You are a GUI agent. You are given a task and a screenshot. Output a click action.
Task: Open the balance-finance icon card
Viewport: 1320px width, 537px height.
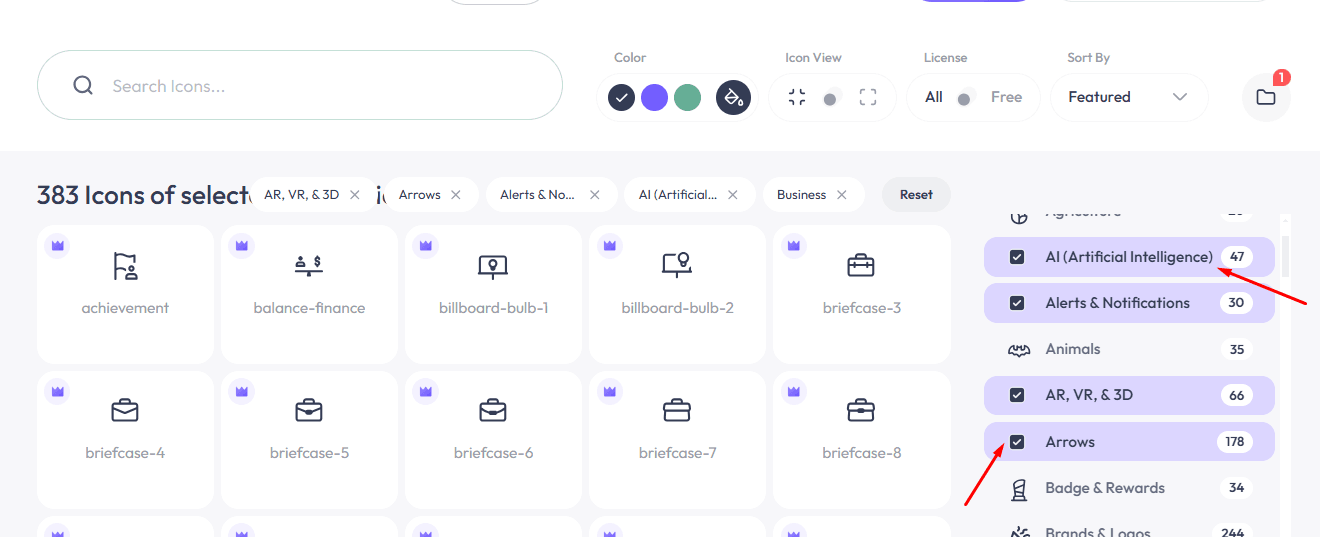point(309,294)
